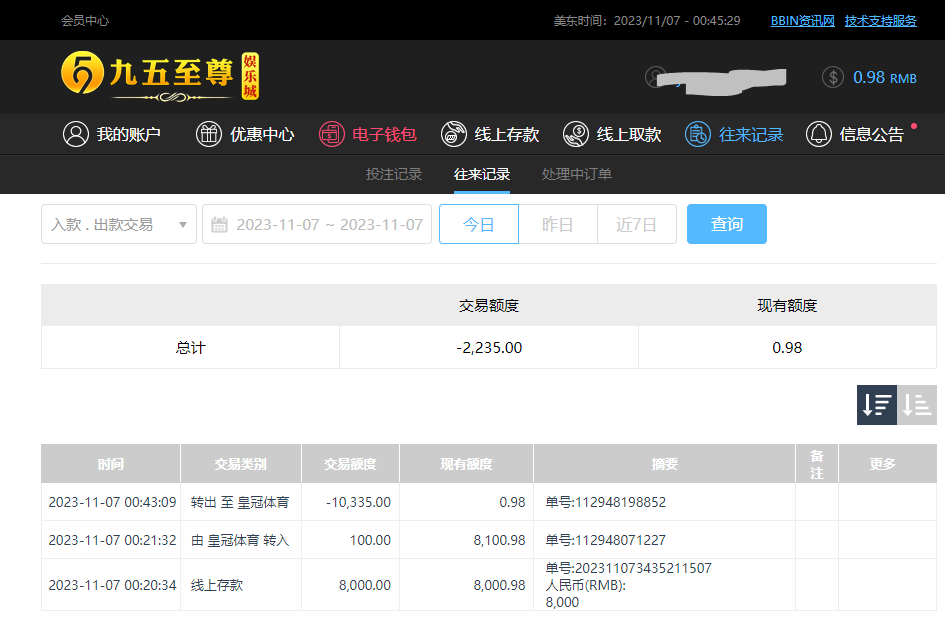Click the 线上取款 withdrawal icon
The width and height of the screenshot is (945, 618).
[x=576, y=134]
